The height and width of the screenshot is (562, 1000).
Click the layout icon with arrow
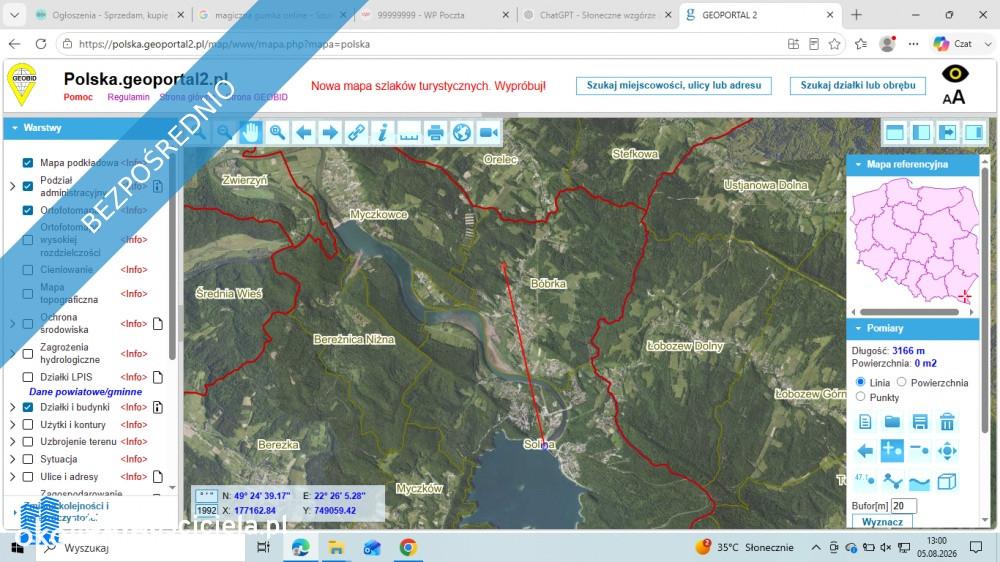pos(948,133)
